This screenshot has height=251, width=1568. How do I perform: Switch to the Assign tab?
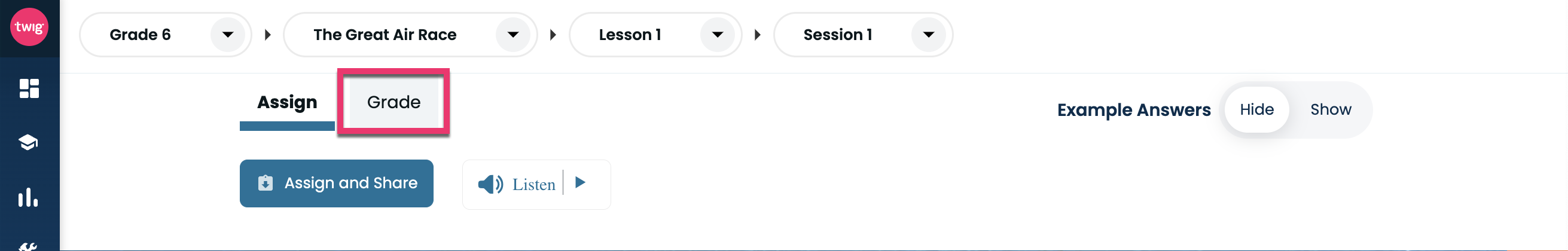(286, 102)
